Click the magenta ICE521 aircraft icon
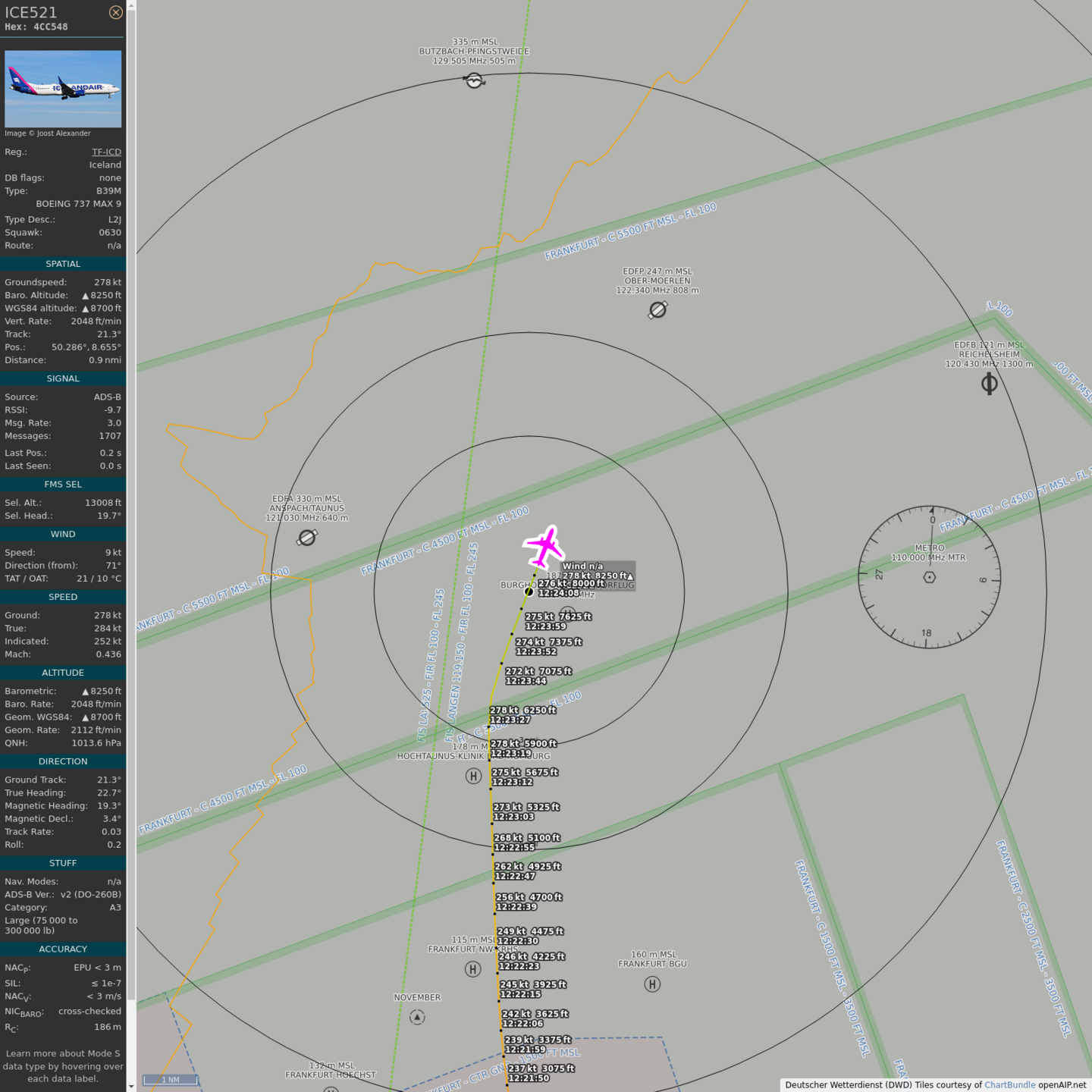The image size is (1092, 1092). point(544,546)
